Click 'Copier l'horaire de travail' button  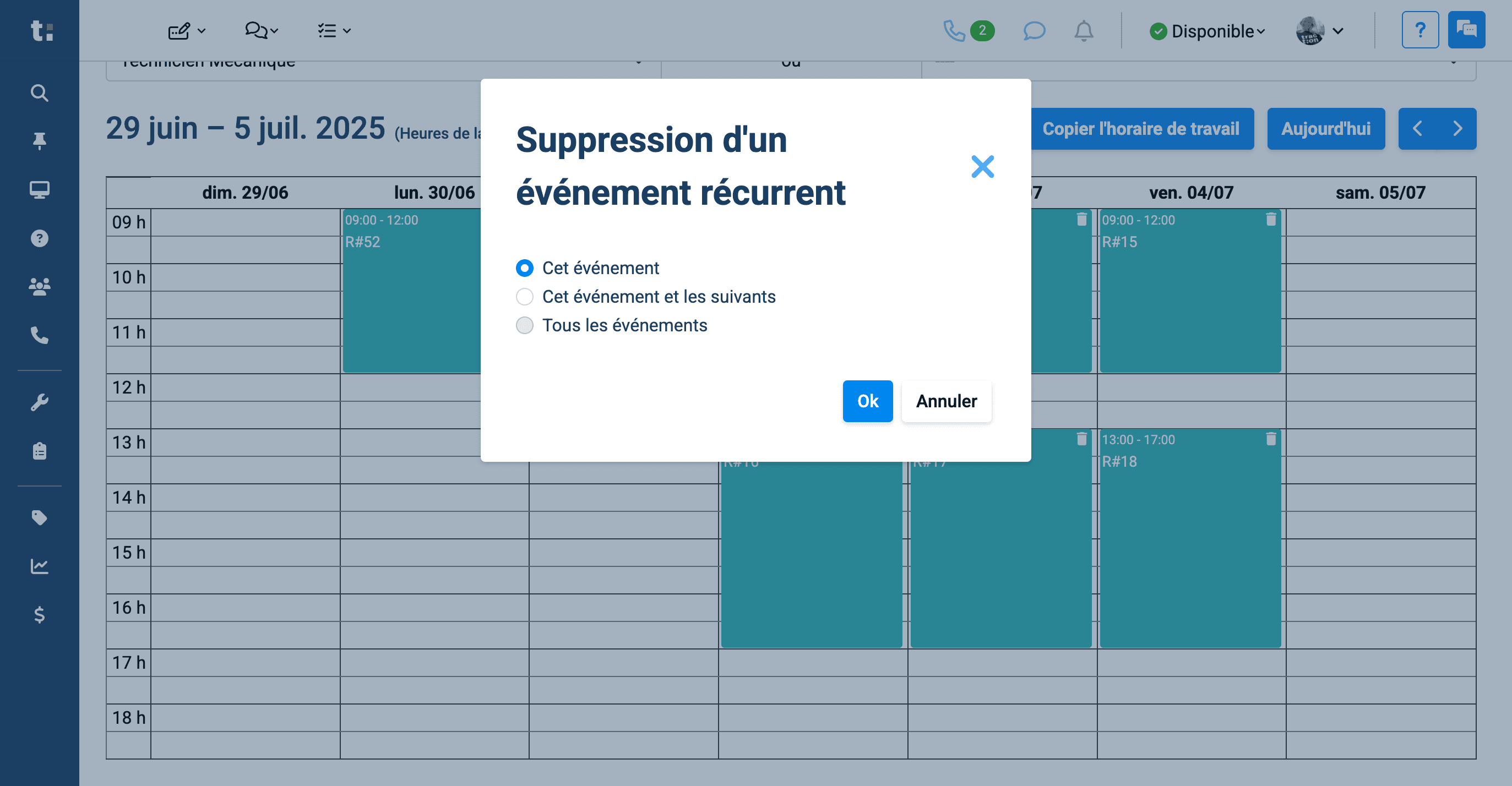coord(1140,128)
